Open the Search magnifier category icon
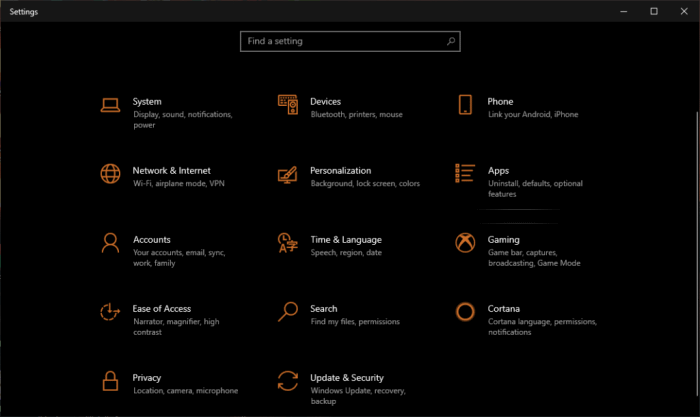Image resolution: width=700 pixels, height=417 pixels. (x=288, y=312)
